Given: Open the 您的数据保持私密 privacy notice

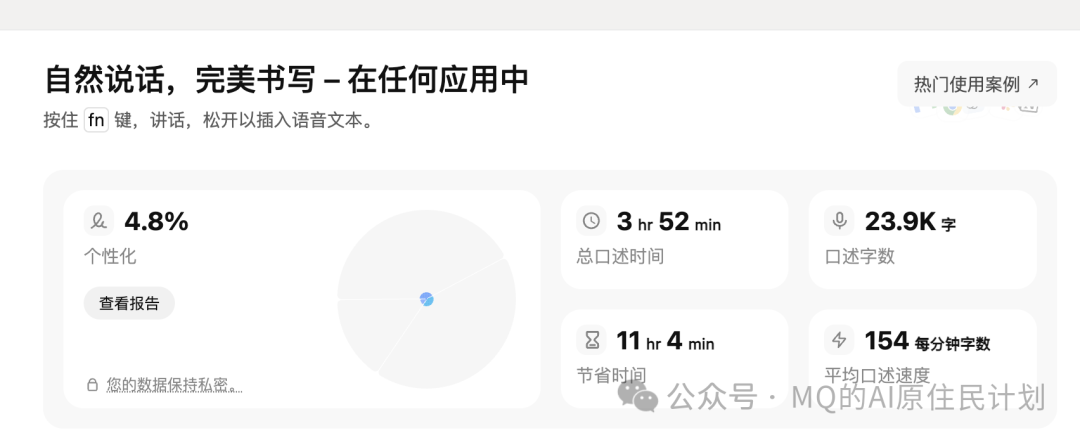Looking at the screenshot, I should (174, 385).
